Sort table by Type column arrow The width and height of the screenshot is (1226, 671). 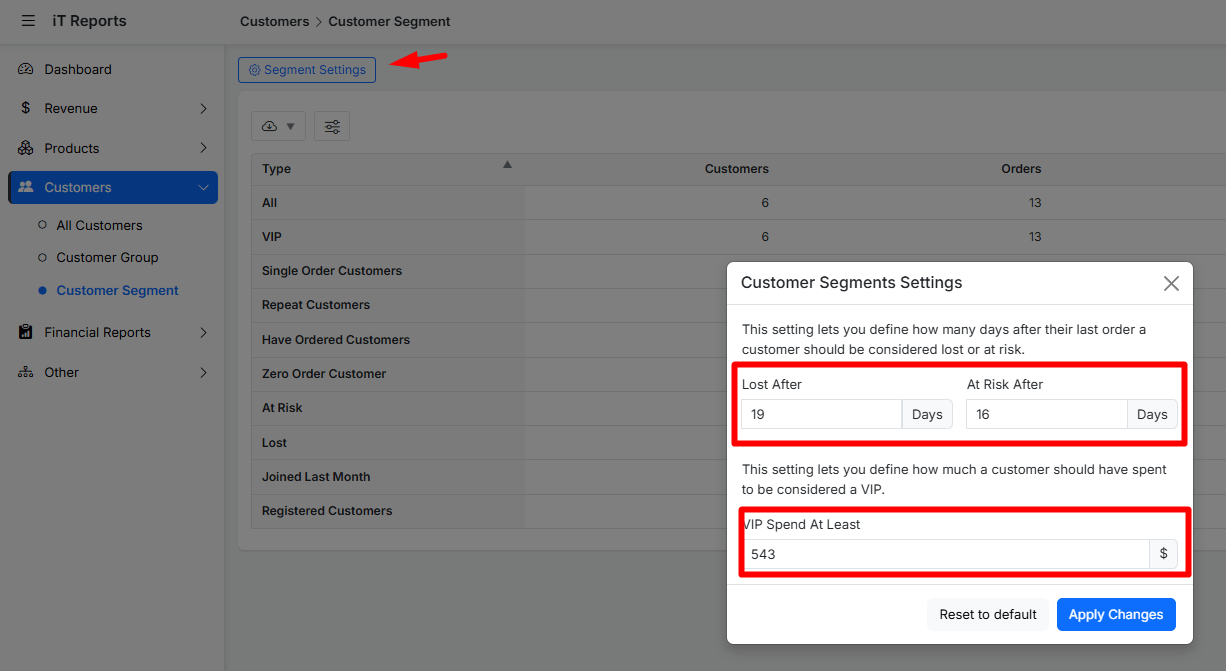click(507, 165)
